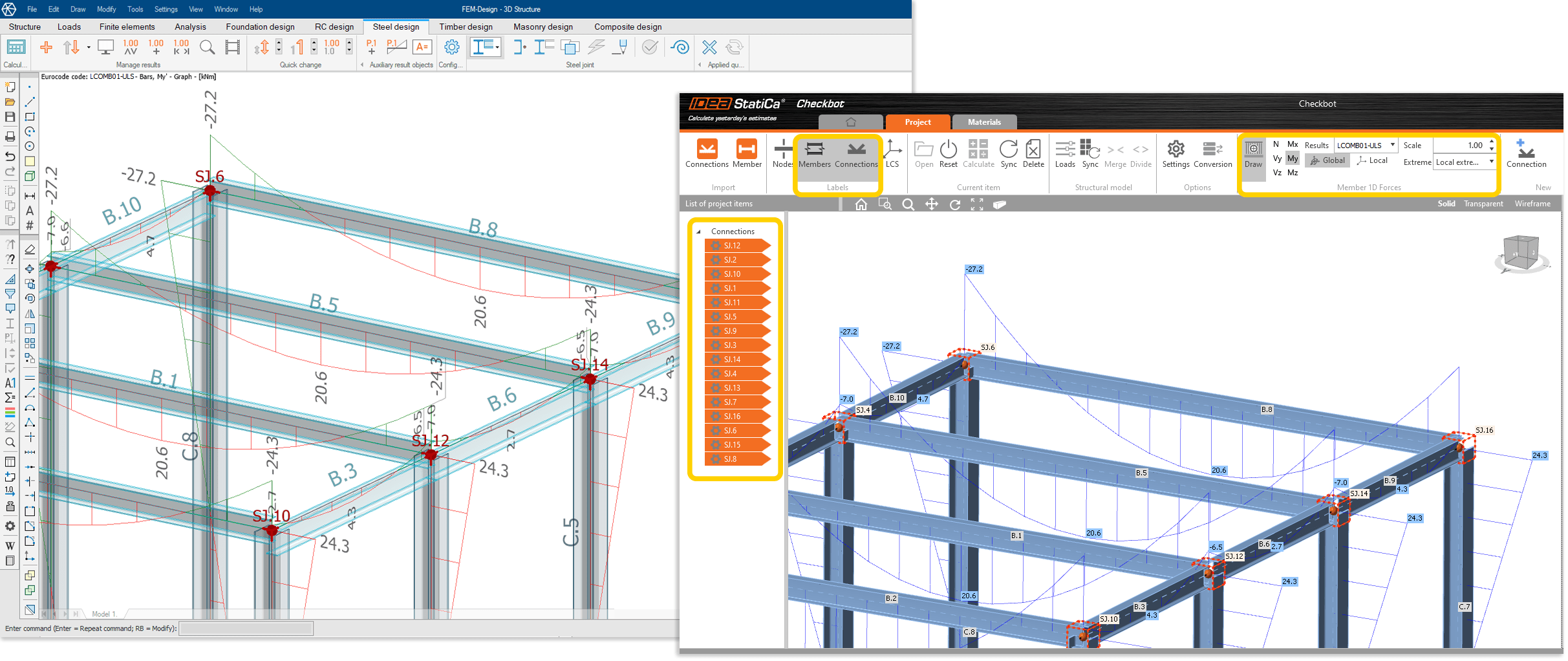Click Delete icon in Checkbot ribbon
This screenshot has width=1568, height=661.
pyautogui.click(x=1033, y=149)
